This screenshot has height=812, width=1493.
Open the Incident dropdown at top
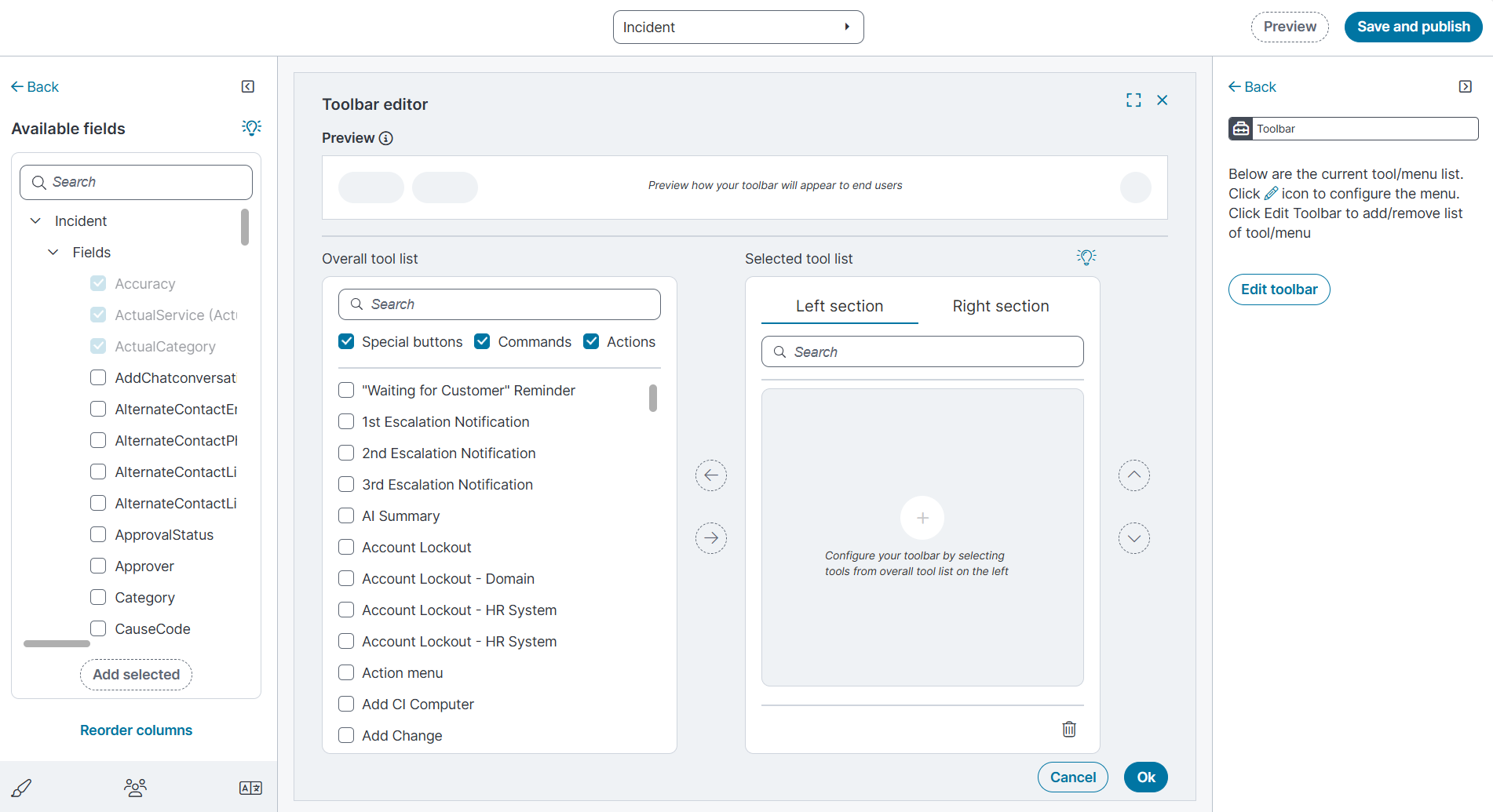point(738,27)
